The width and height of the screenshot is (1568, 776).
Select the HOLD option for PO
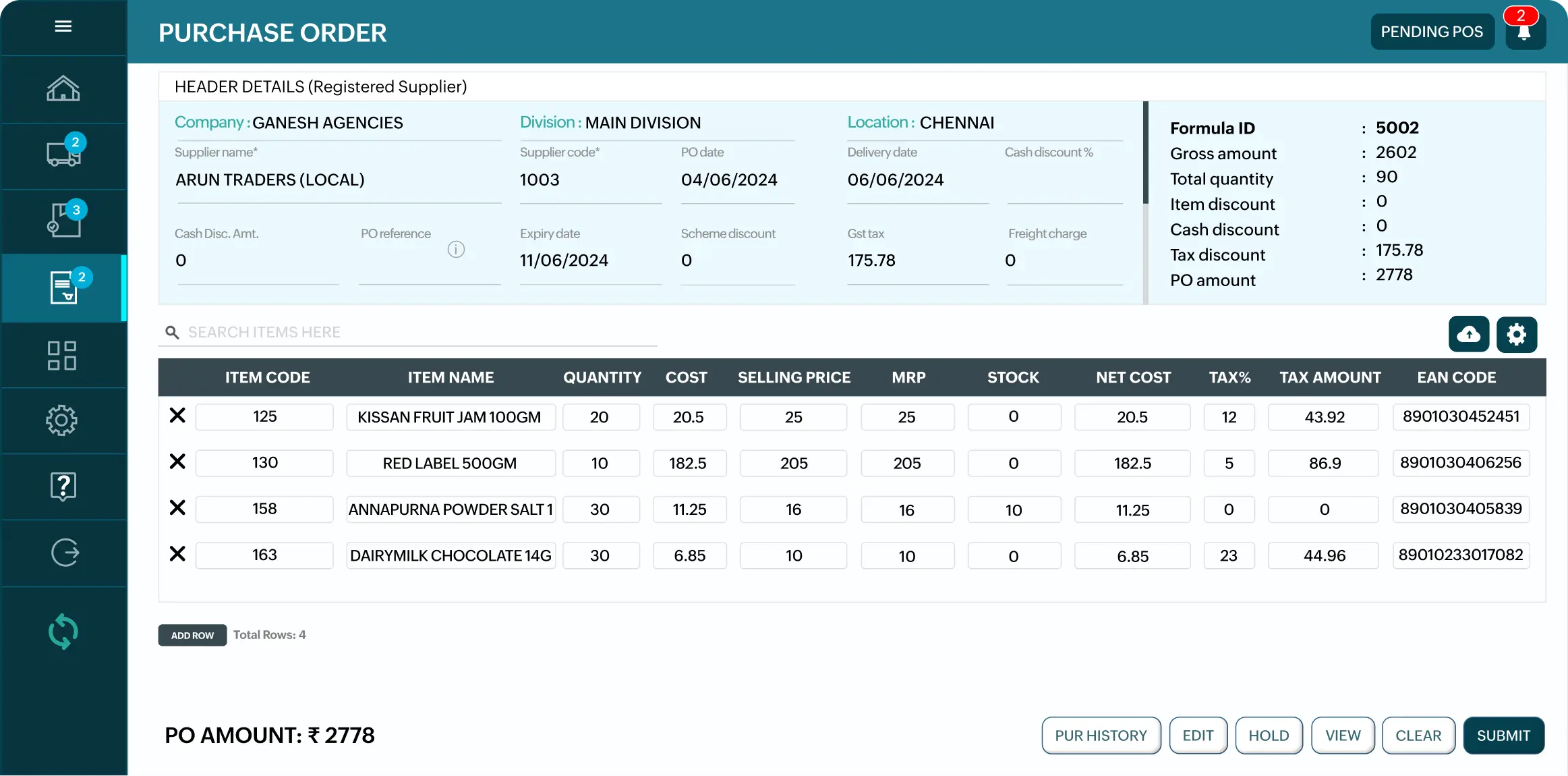(x=1269, y=734)
